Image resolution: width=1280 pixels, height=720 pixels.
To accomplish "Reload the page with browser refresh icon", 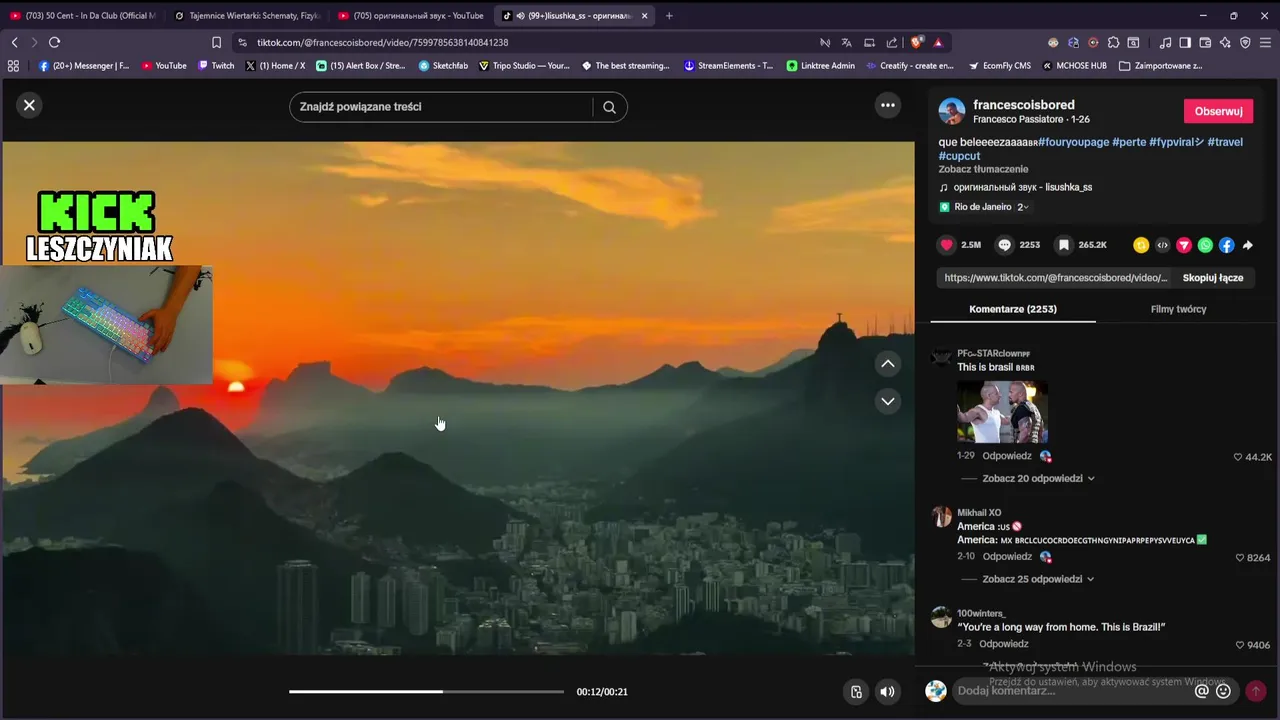I will point(54,42).
